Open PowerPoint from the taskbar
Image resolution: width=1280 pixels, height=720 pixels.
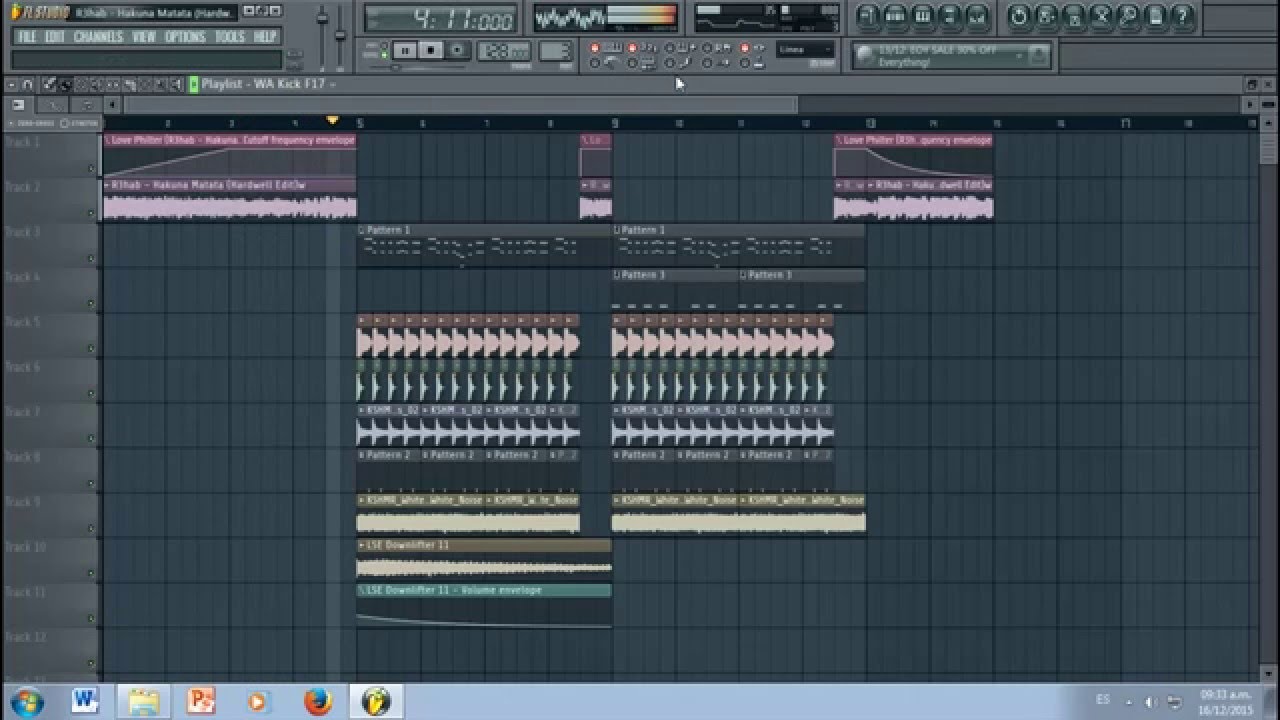click(201, 700)
